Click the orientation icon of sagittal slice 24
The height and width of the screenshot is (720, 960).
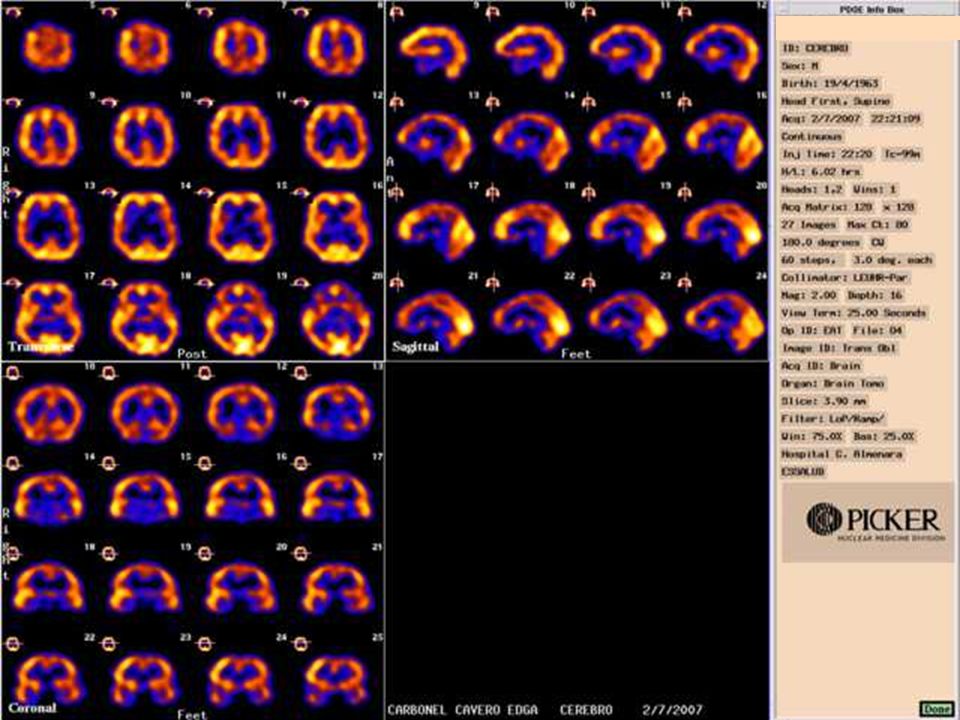[684, 283]
